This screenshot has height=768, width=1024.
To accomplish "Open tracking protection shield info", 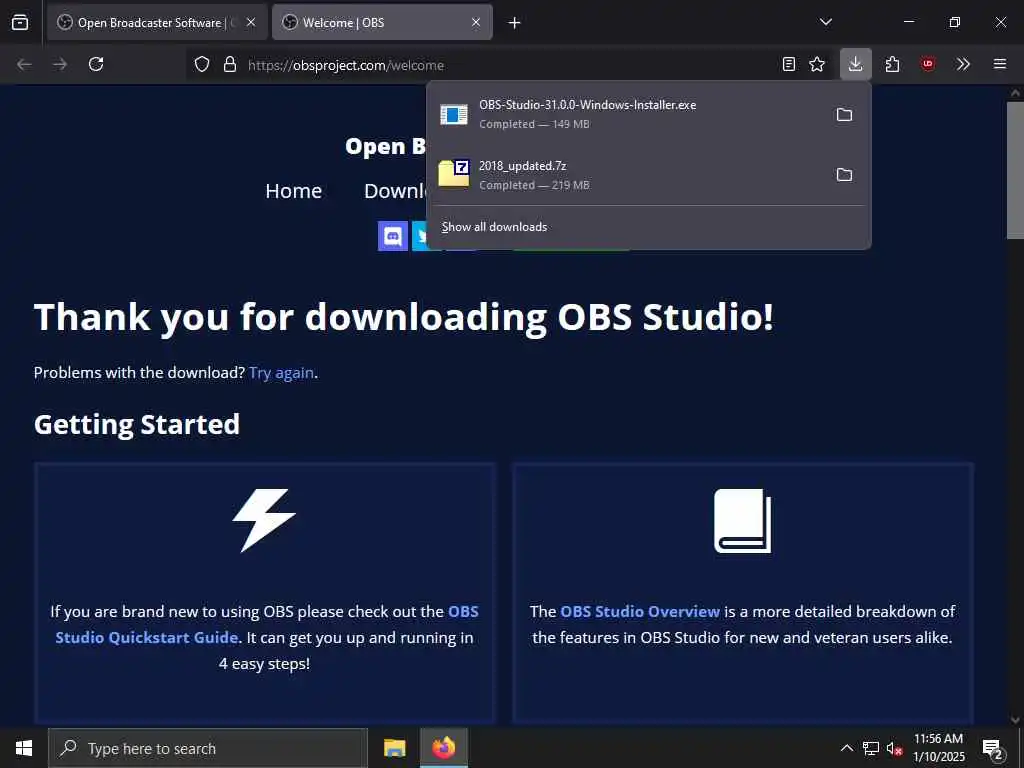I will pos(202,65).
